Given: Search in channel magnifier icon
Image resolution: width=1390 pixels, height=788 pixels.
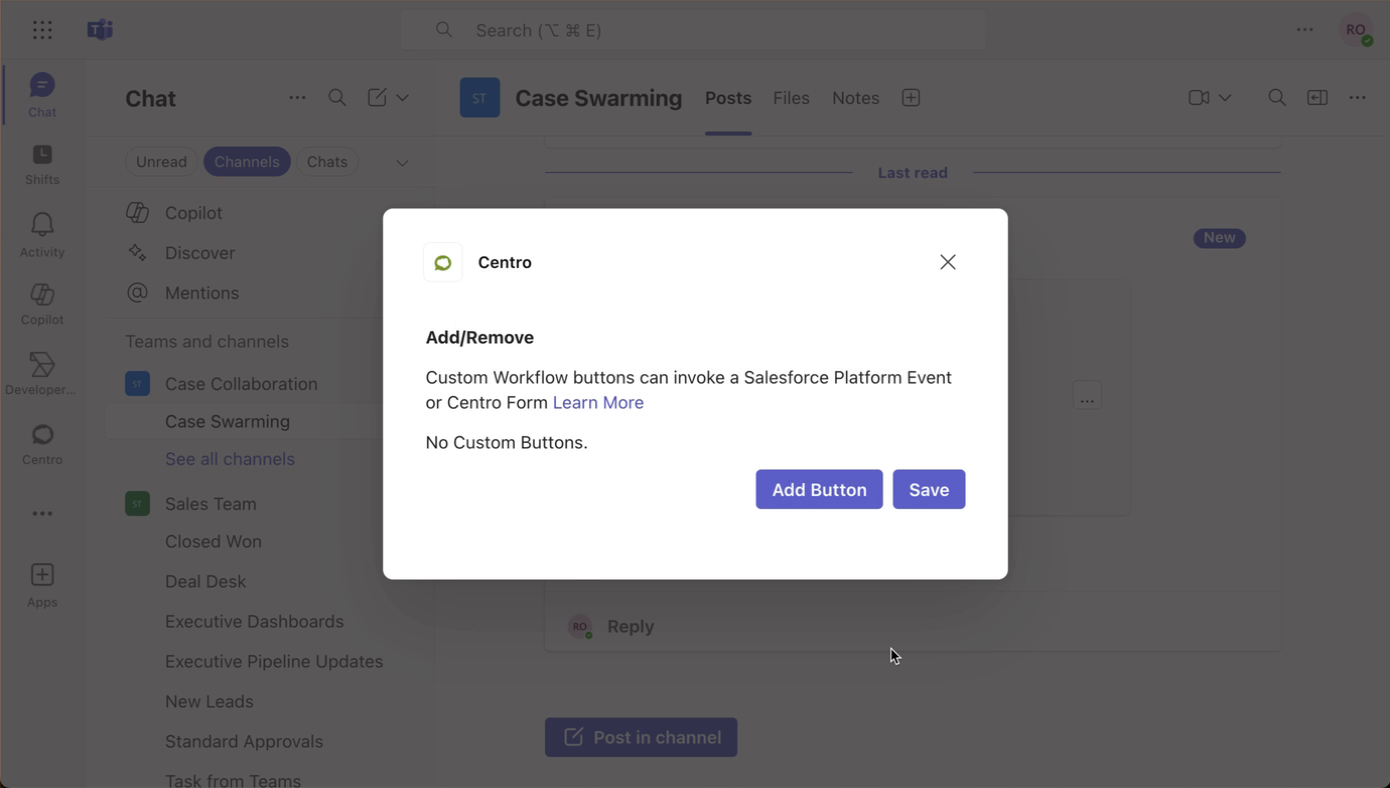Looking at the screenshot, I should tap(1277, 98).
